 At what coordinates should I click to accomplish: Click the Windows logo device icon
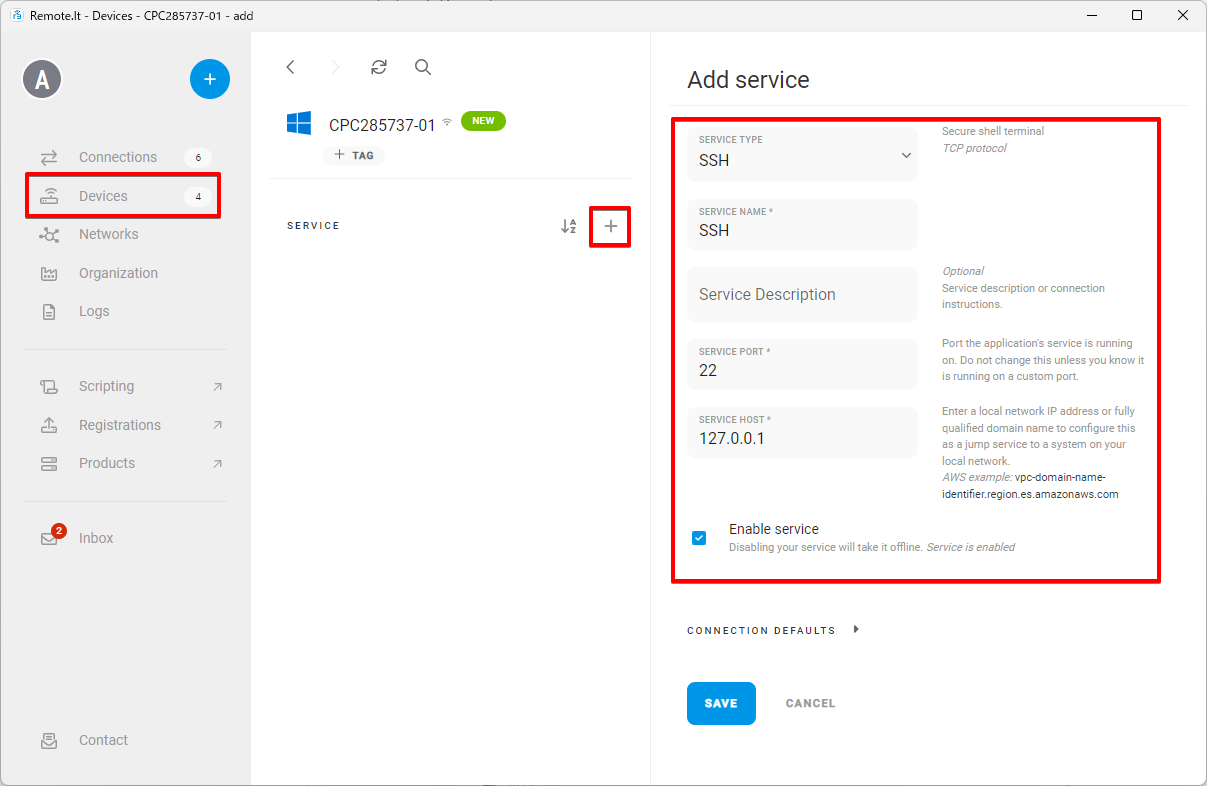[299, 123]
